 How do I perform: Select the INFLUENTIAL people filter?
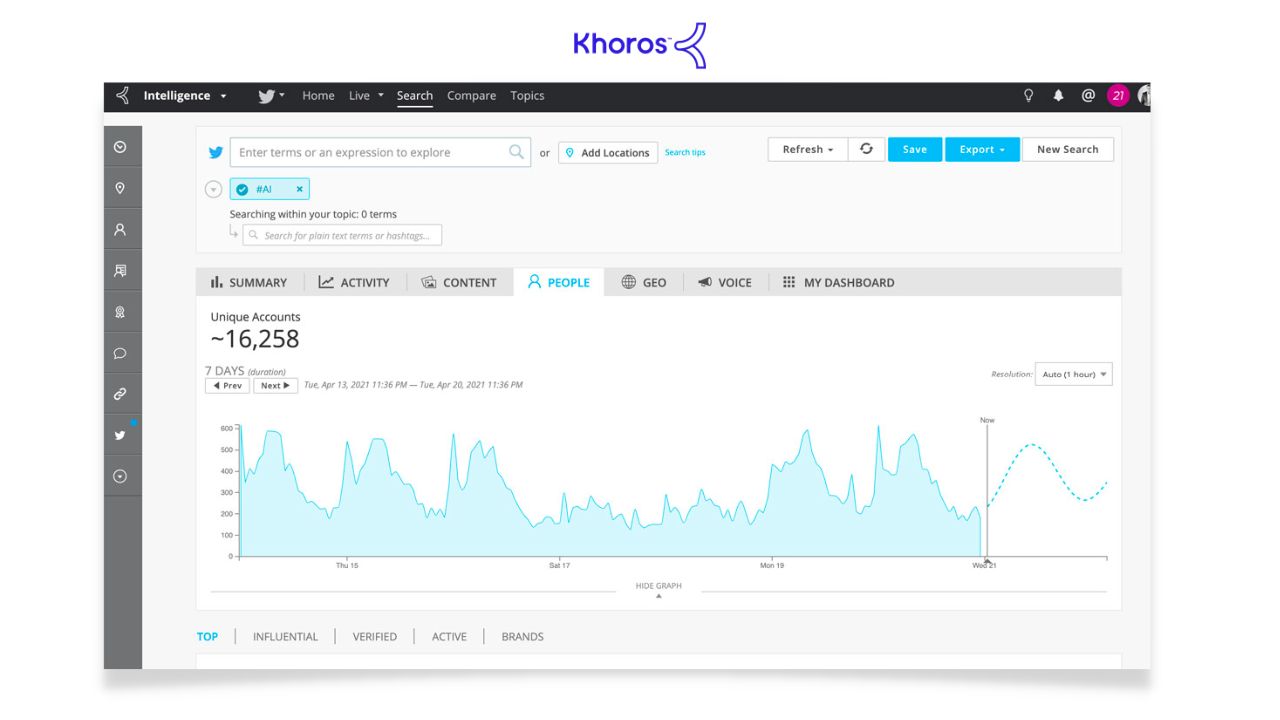coord(285,636)
